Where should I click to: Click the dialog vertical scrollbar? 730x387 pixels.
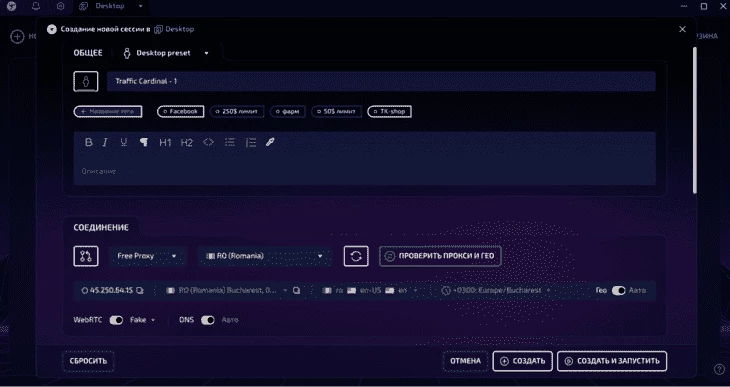click(x=695, y=120)
